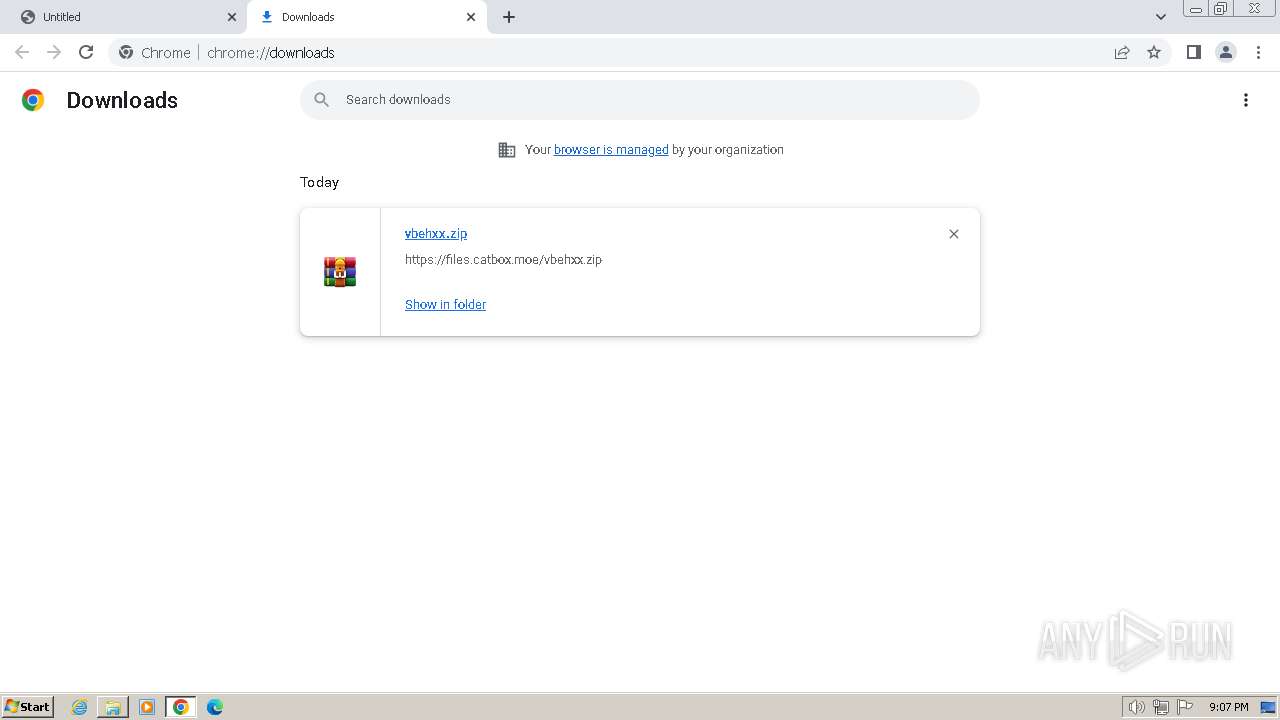
Task: Click the 9:07 PM clock
Action: point(1228,707)
